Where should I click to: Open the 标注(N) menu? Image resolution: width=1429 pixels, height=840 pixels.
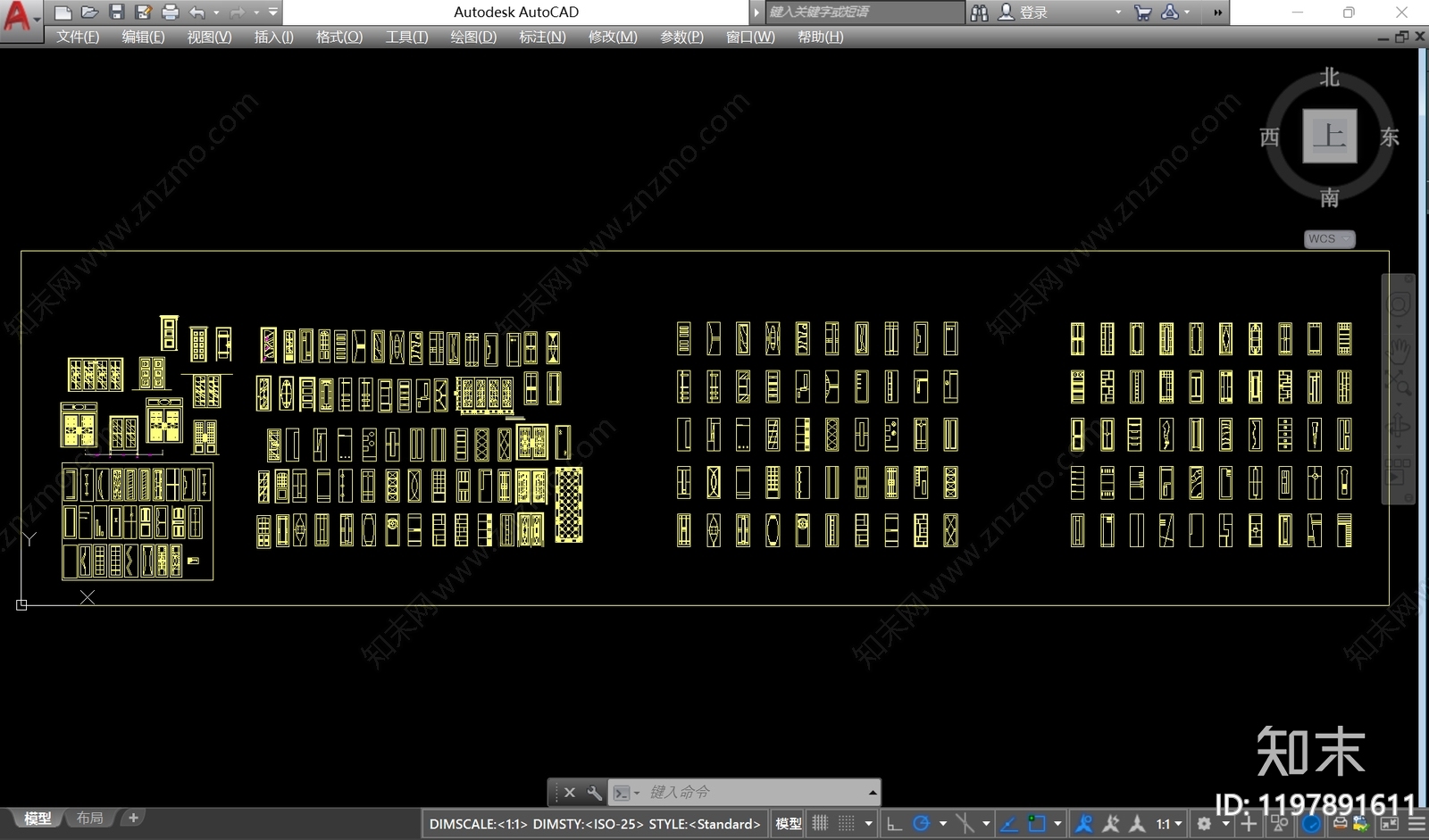(x=542, y=37)
